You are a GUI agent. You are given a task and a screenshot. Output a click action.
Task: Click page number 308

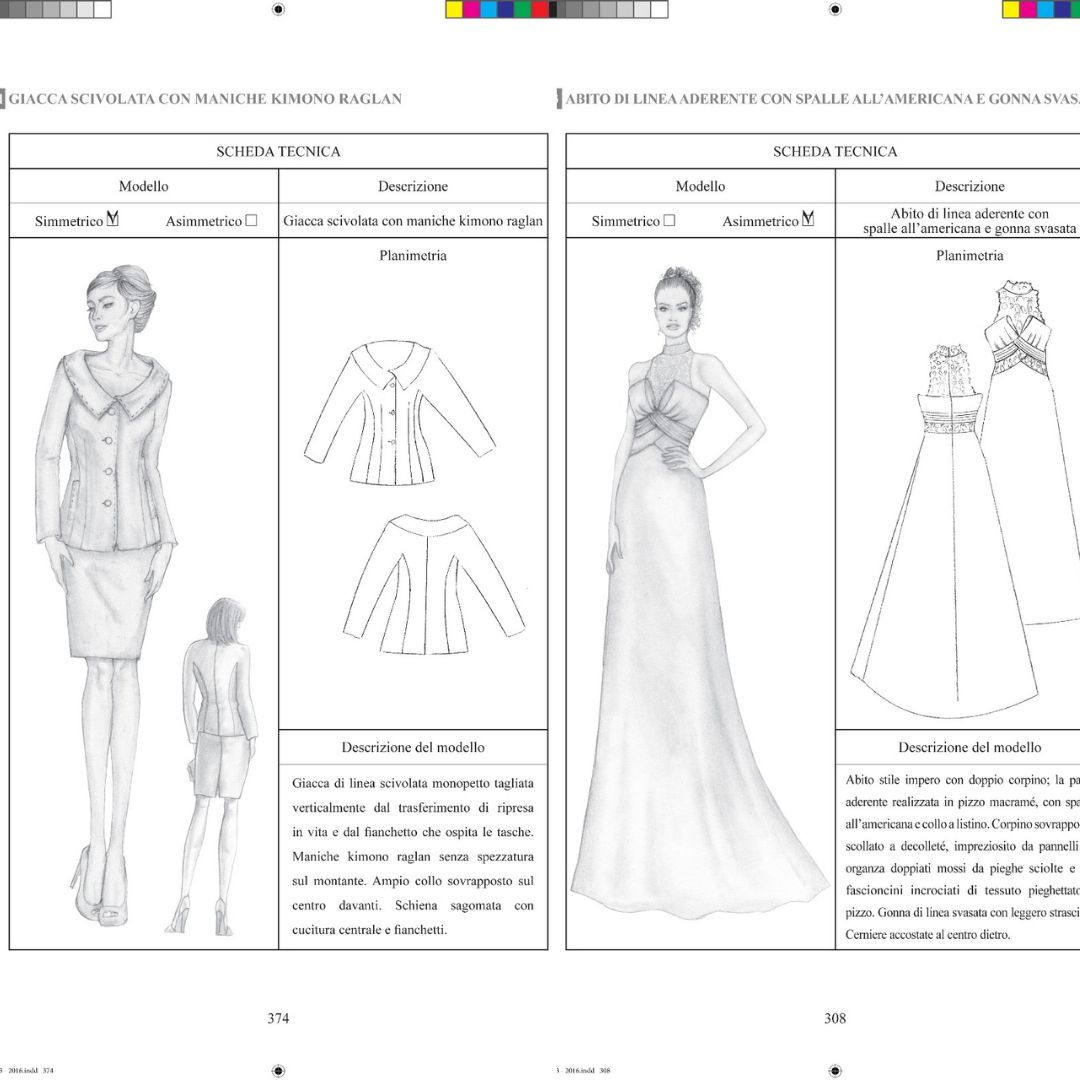point(835,1018)
